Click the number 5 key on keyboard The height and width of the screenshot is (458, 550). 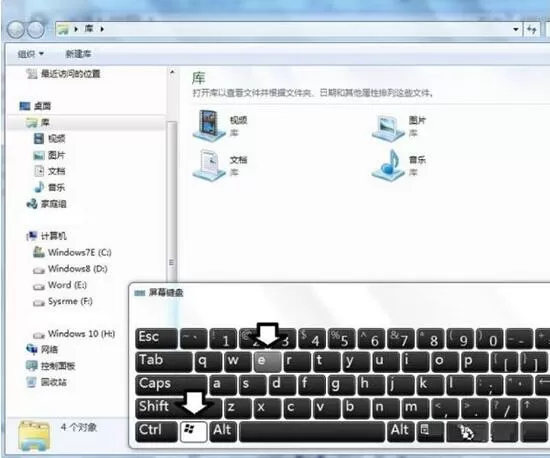(x=341, y=338)
